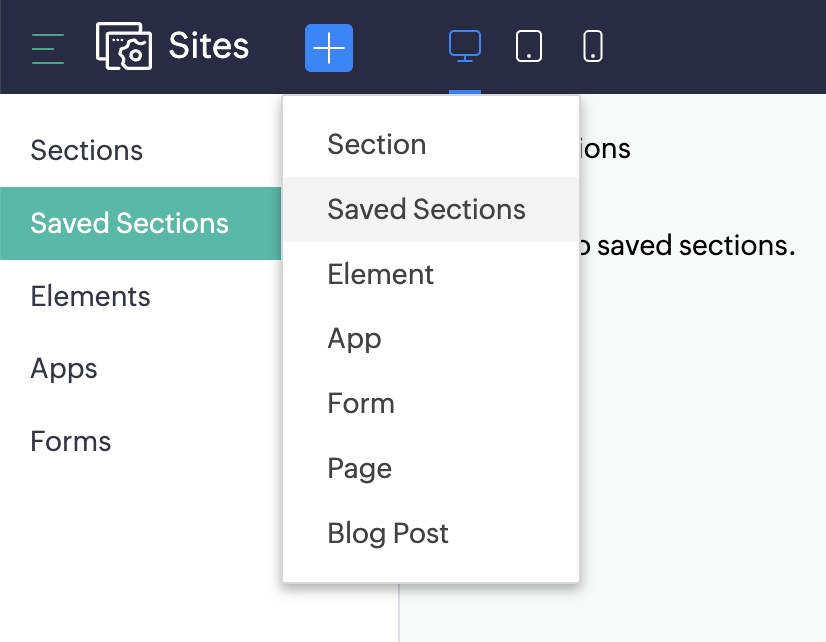
Task: Click the blue plus add button
Action: pos(329,47)
